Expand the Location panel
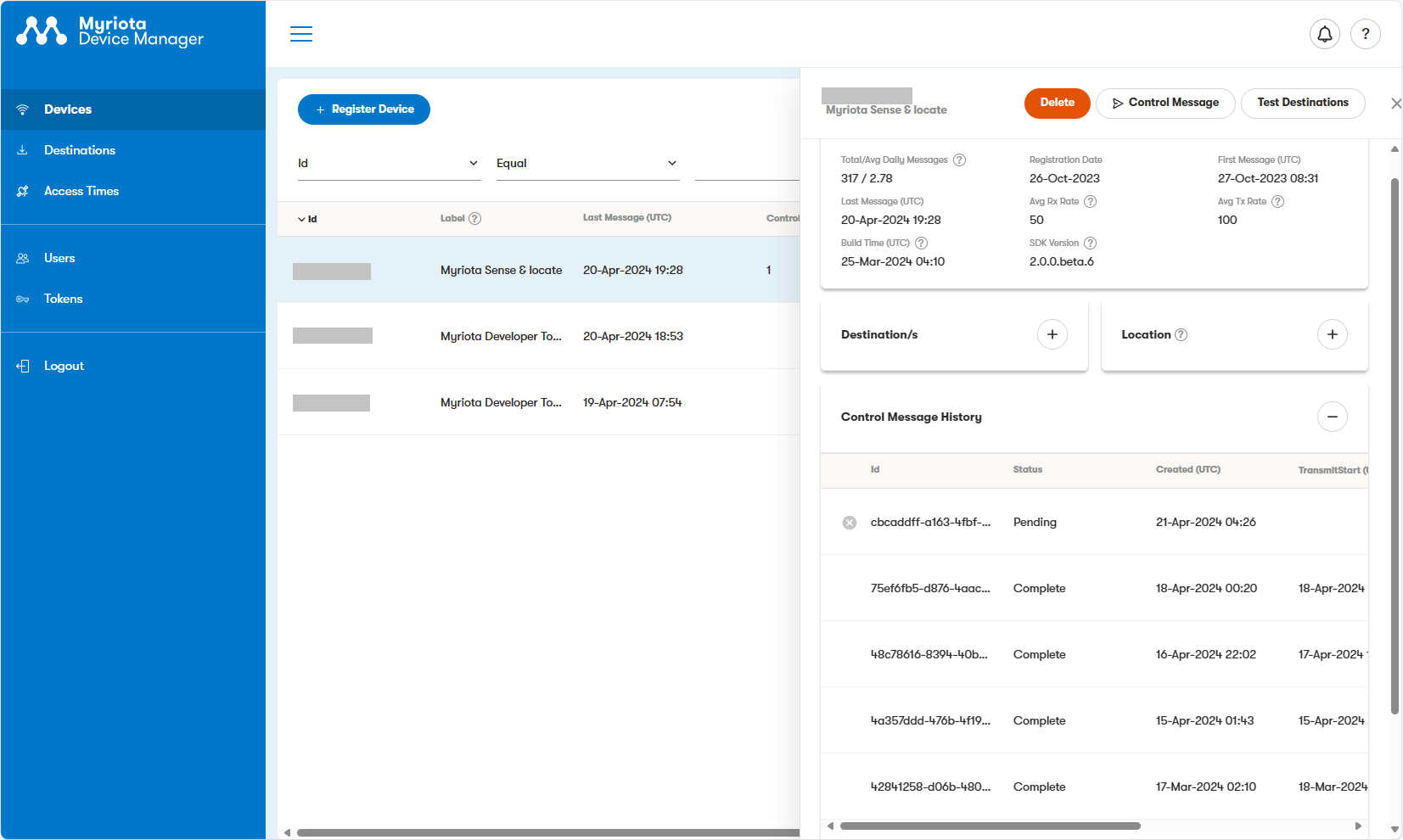1403x840 pixels. coord(1332,334)
